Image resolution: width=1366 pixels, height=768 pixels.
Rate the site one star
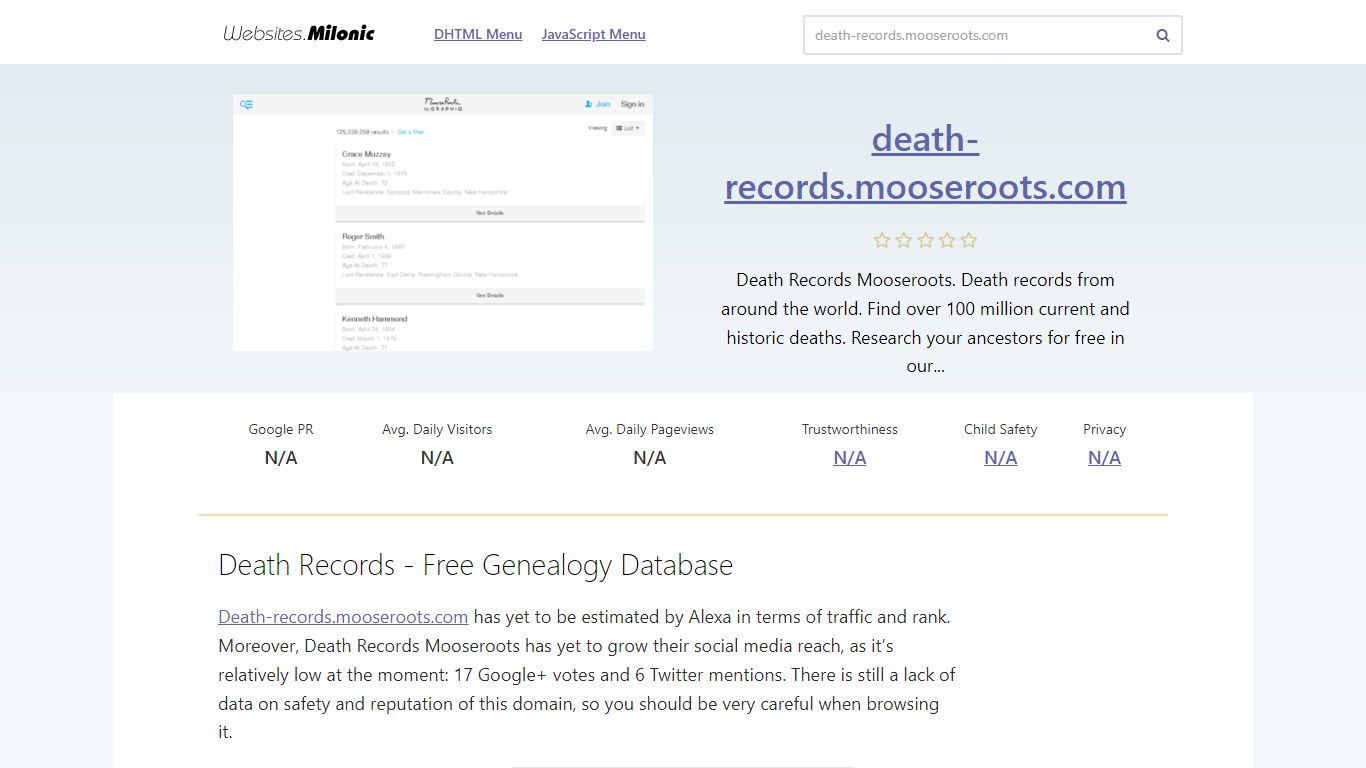(882, 240)
